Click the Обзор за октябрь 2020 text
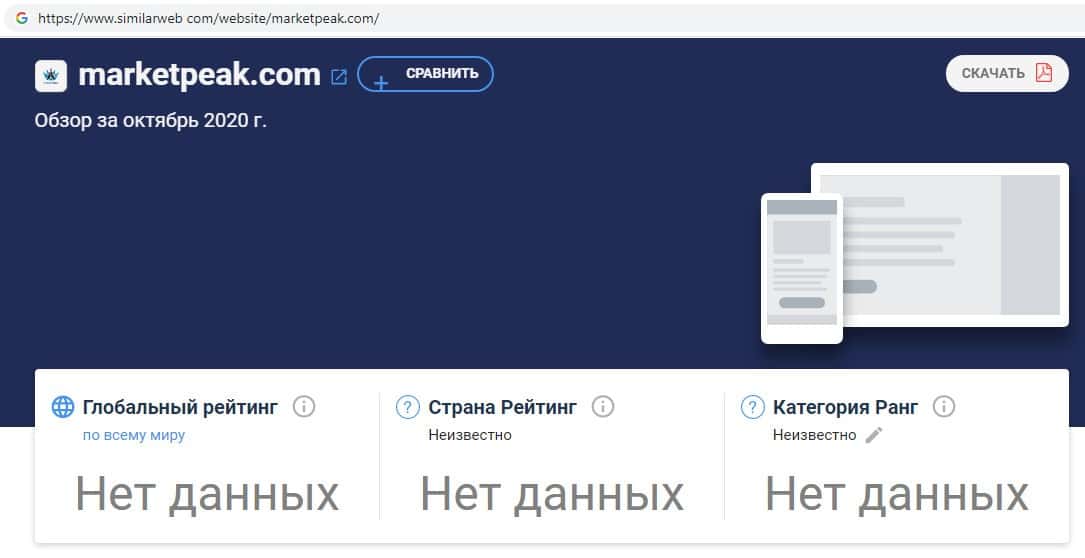Viewport: 1085px width, 558px height. [x=150, y=120]
